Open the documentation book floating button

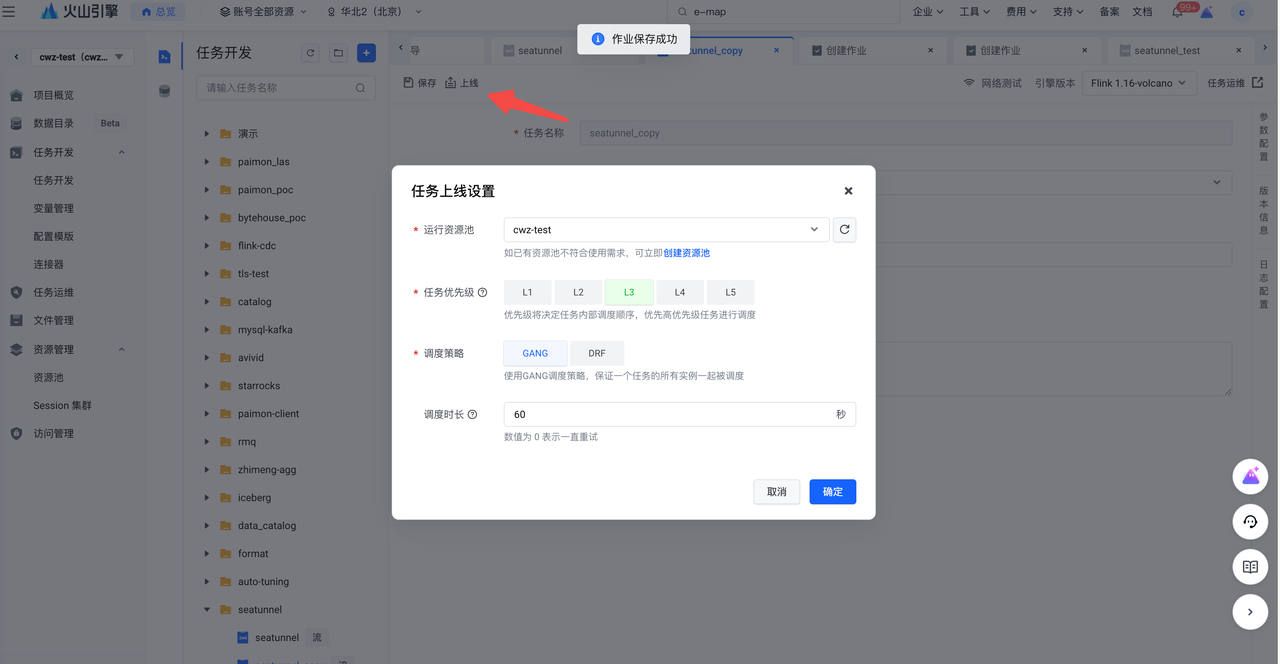[1250, 567]
